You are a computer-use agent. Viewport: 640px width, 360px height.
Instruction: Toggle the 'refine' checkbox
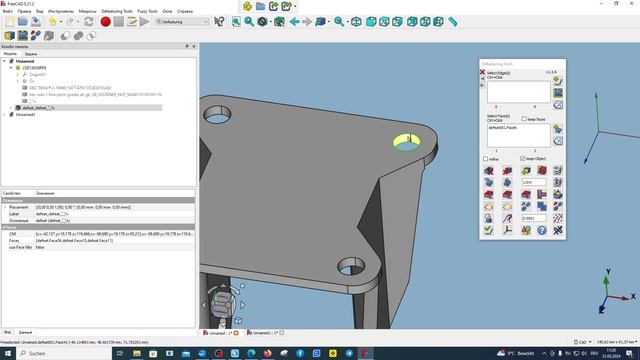[x=485, y=159]
